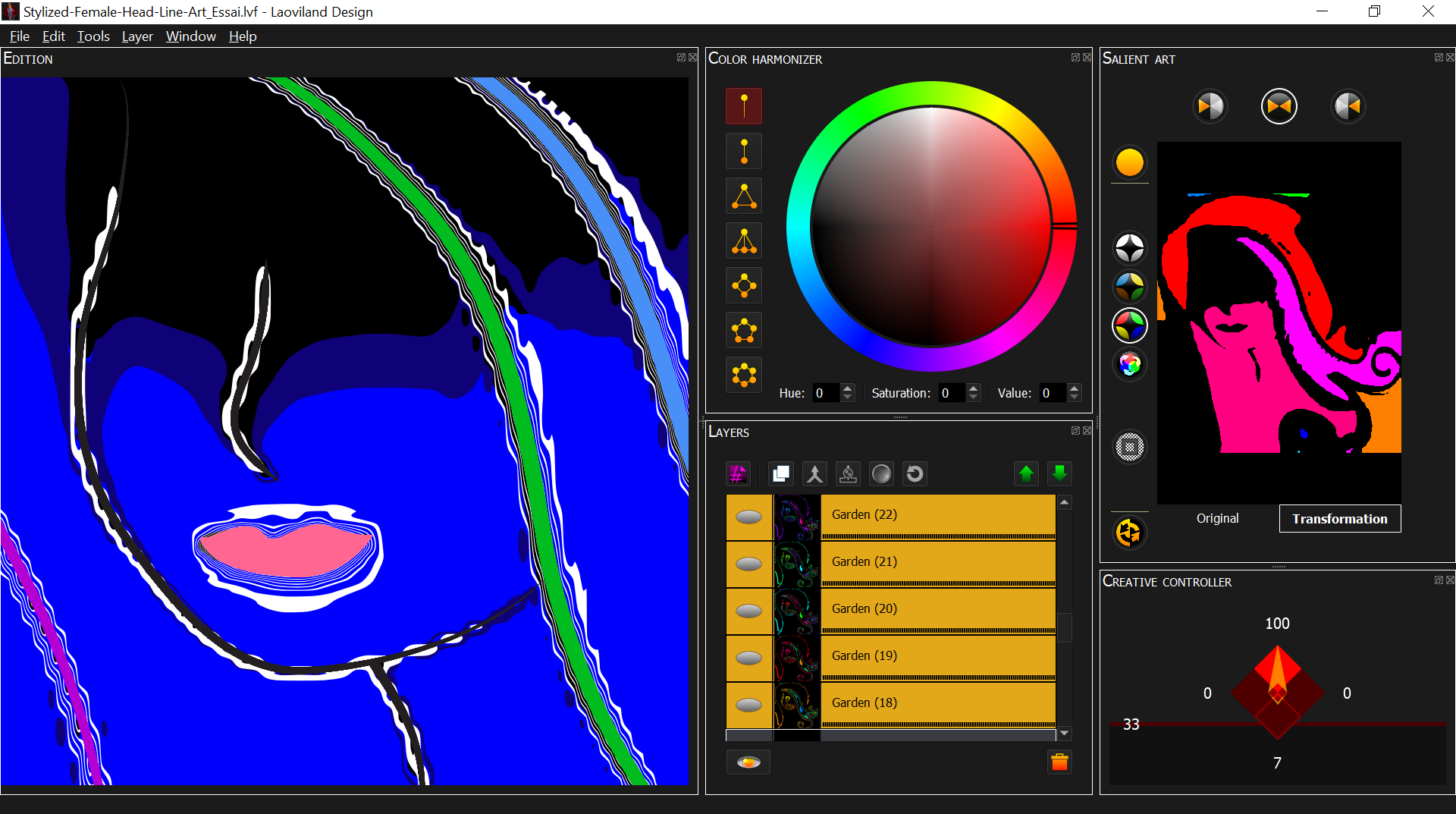The image size is (1456, 814).
Task: Select the Garden (22) layer name
Action: pyautogui.click(x=864, y=514)
